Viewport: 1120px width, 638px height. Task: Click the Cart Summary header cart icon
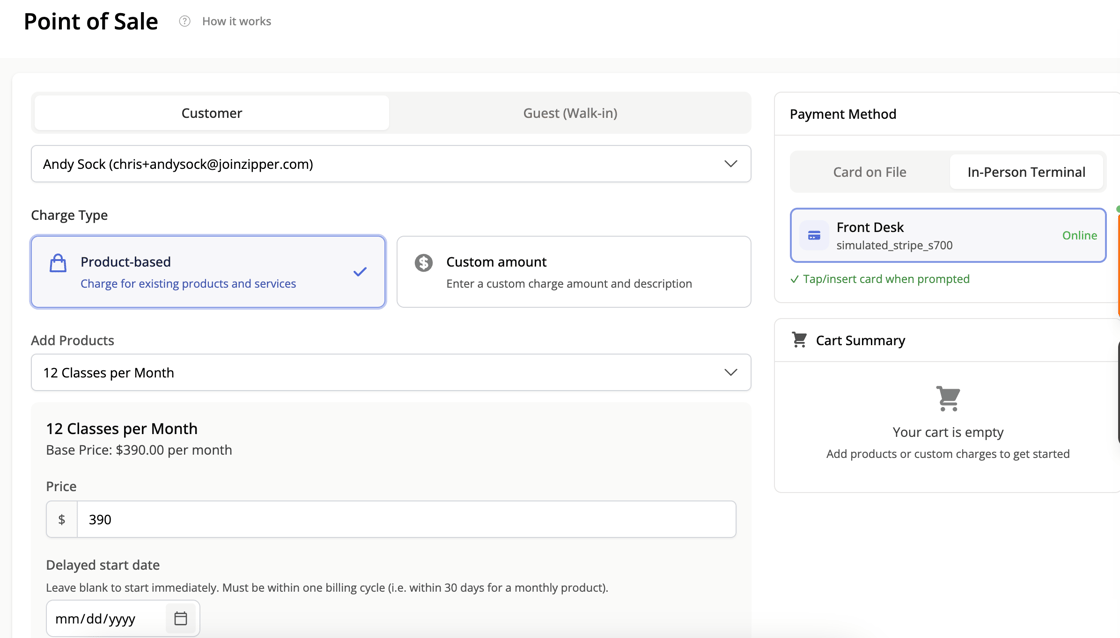pyautogui.click(x=799, y=340)
